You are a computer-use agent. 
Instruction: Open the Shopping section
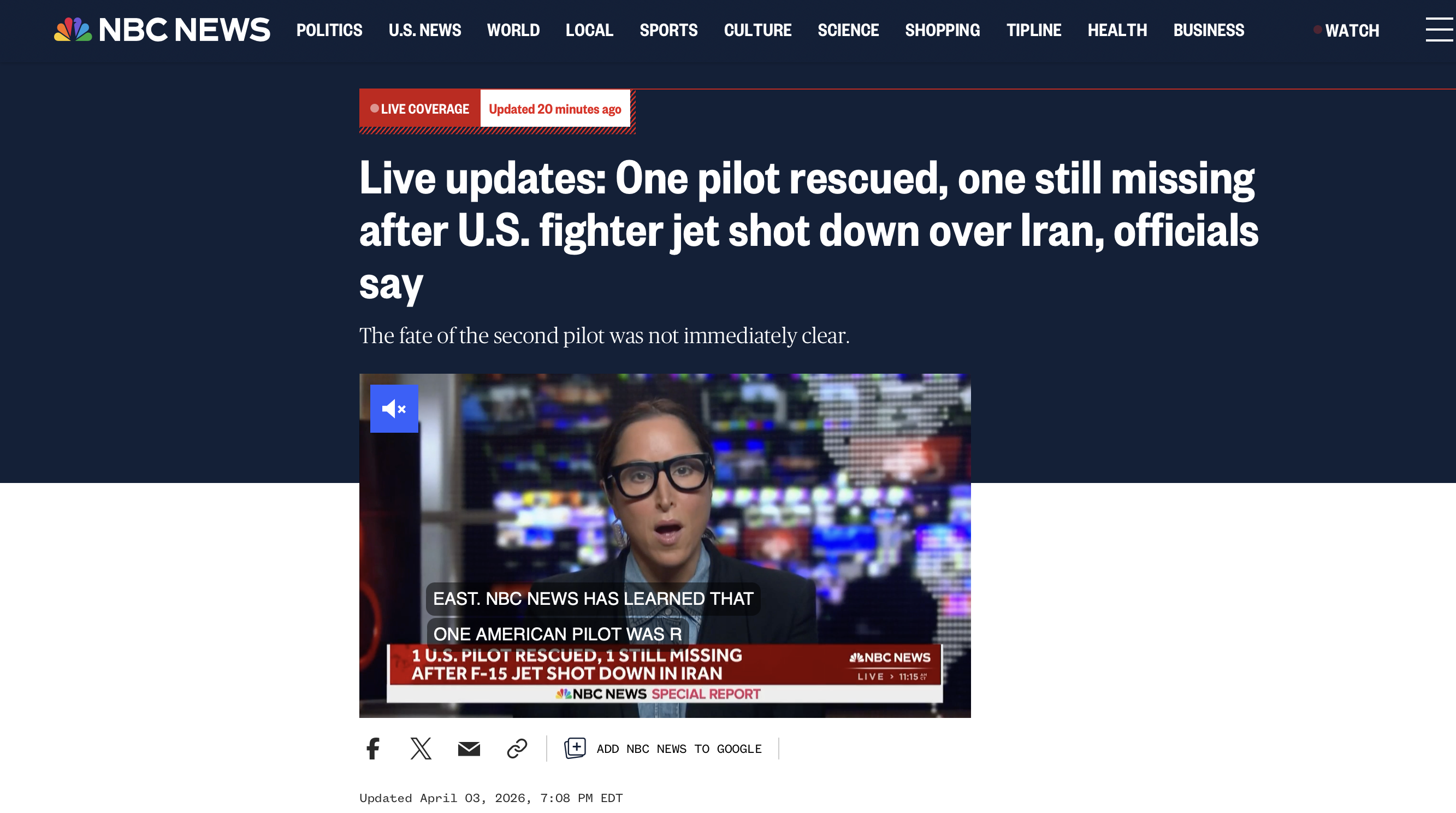coord(942,30)
